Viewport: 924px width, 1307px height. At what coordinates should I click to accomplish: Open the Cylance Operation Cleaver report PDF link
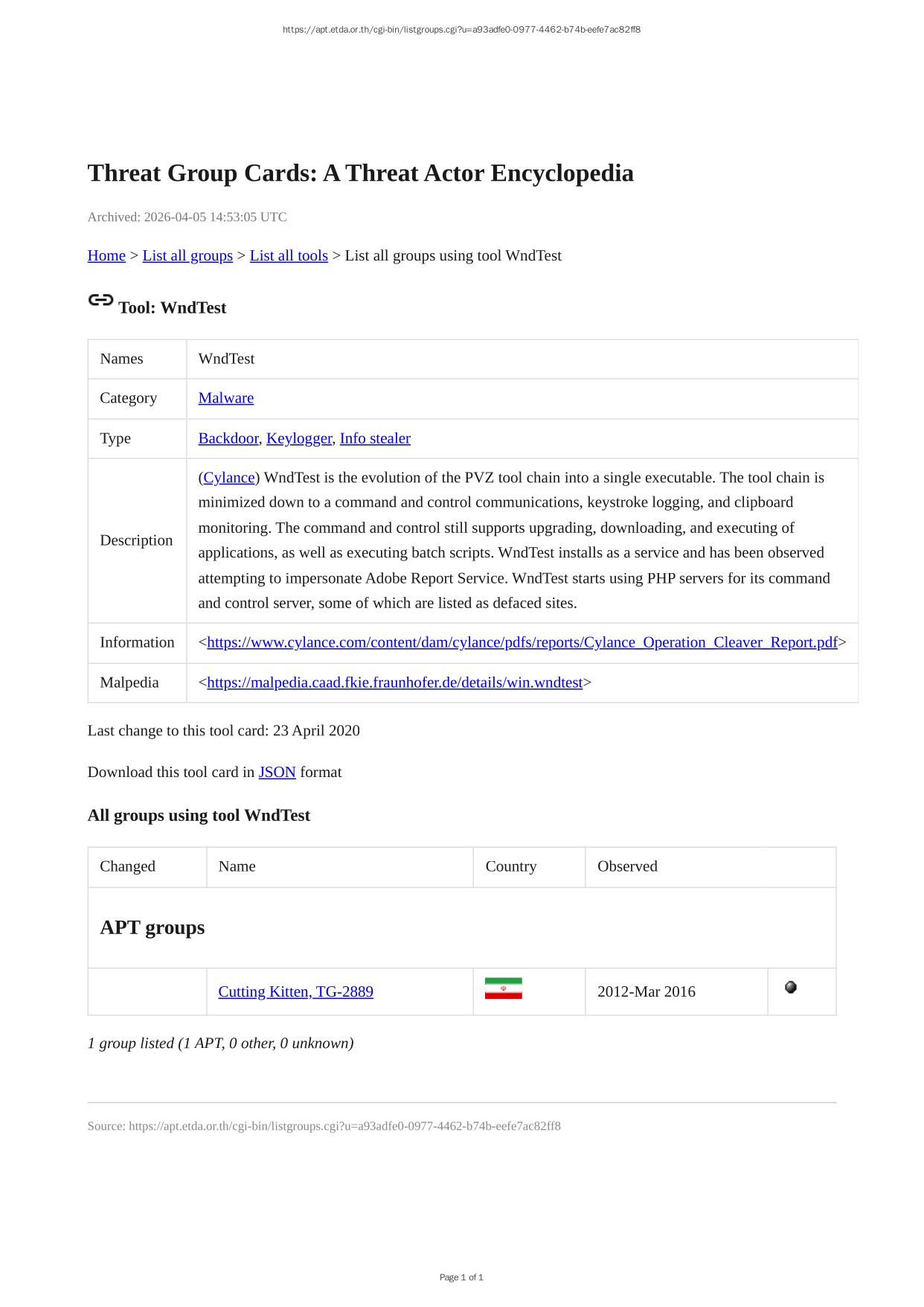point(522,642)
